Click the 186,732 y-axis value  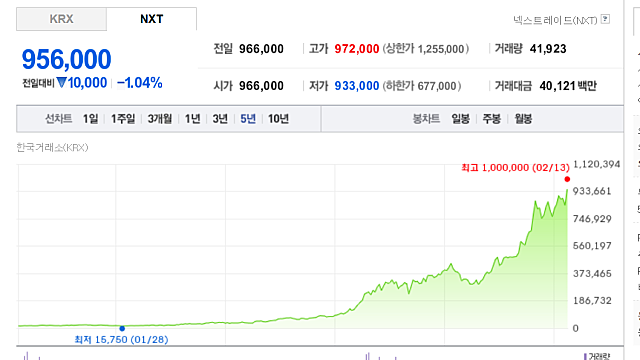click(592, 300)
